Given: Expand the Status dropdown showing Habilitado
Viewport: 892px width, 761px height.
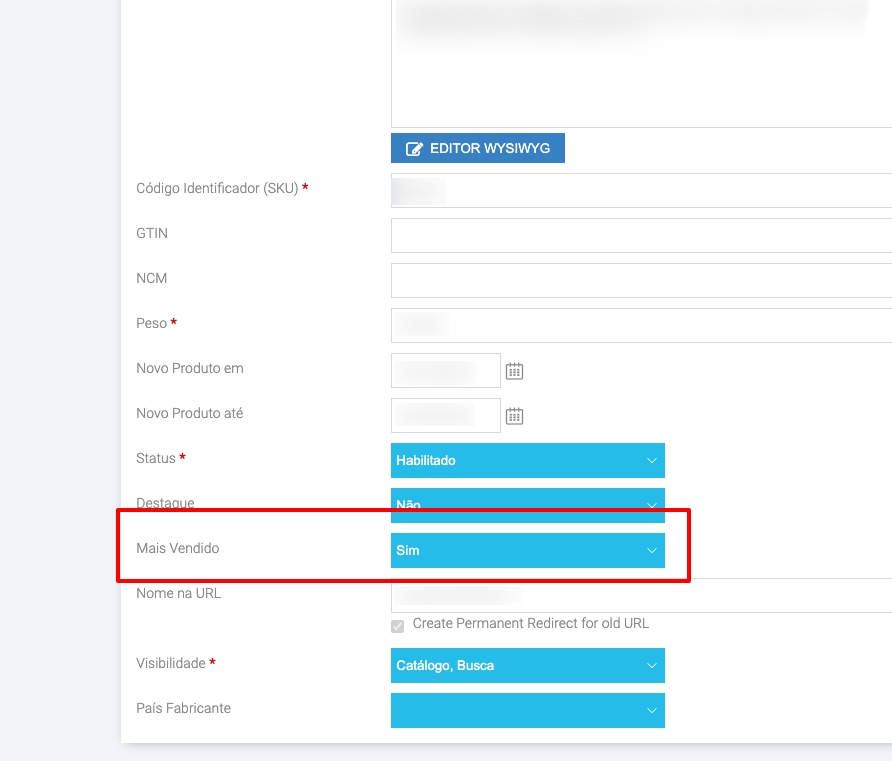Looking at the screenshot, I should (527, 461).
